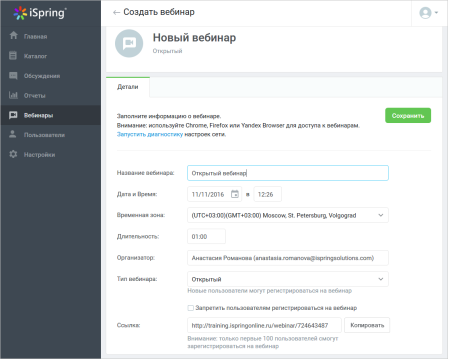Click the Тип вебинара label
Screen dimensions: 449x360
click(137, 279)
